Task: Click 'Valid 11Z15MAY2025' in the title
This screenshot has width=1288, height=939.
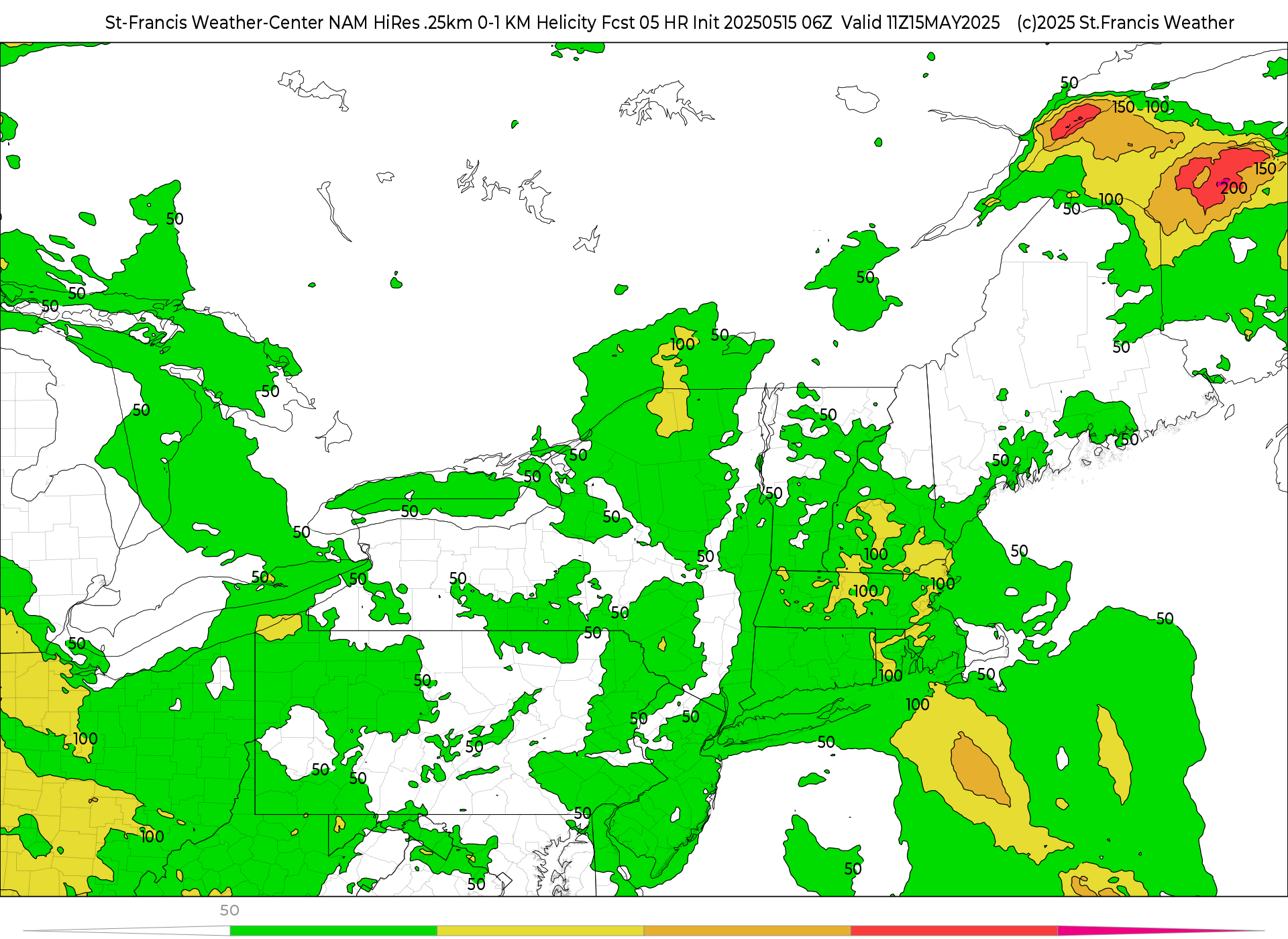Action: (920, 23)
